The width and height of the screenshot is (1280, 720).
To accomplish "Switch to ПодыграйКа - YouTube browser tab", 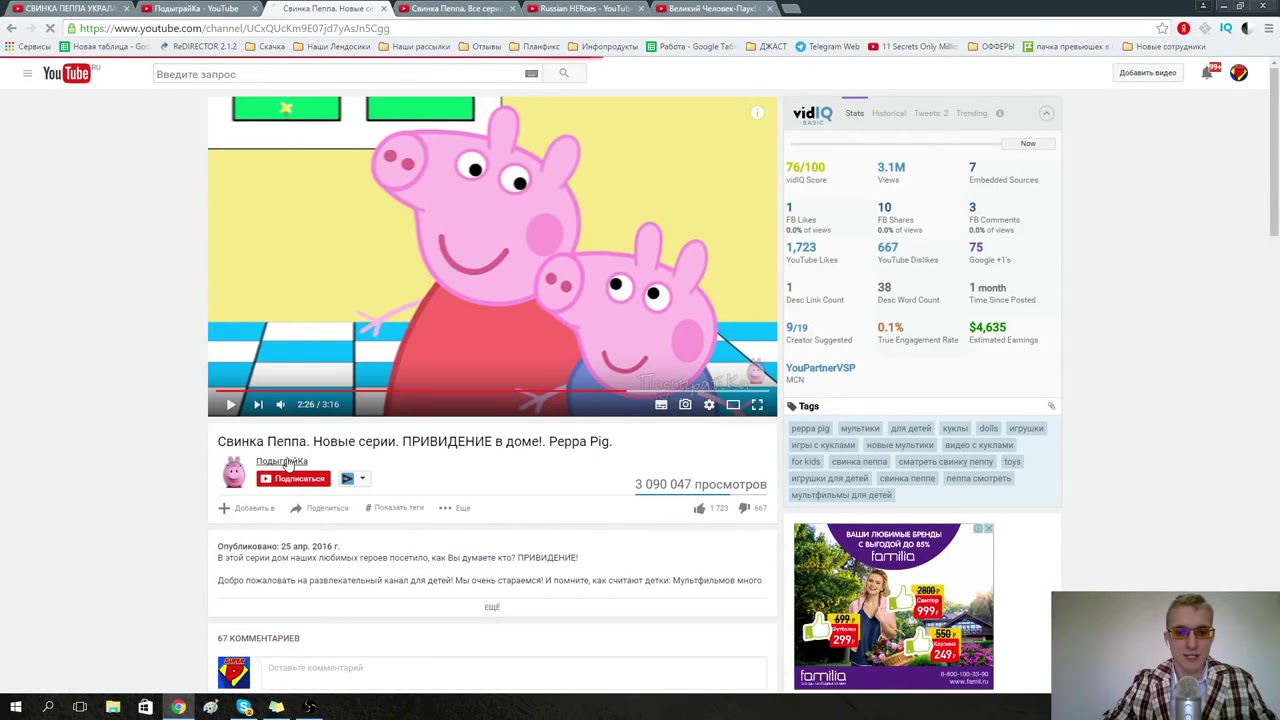I will [x=196, y=8].
